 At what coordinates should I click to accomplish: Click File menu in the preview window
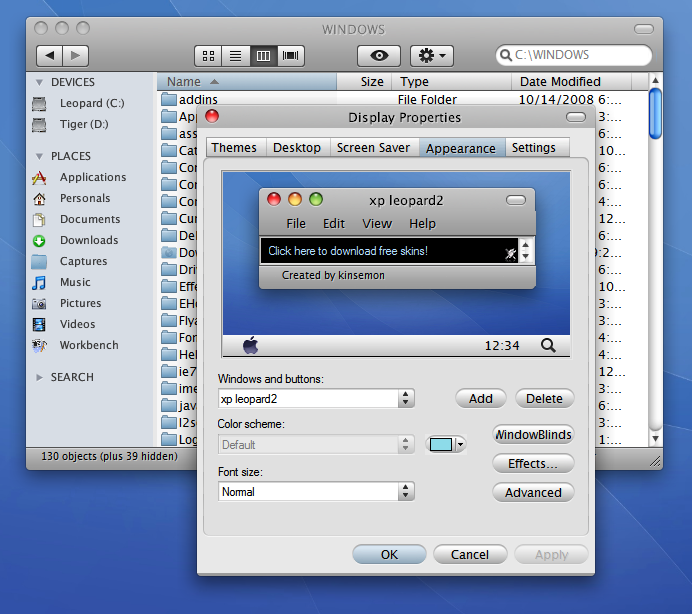pyautogui.click(x=296, y=224)
